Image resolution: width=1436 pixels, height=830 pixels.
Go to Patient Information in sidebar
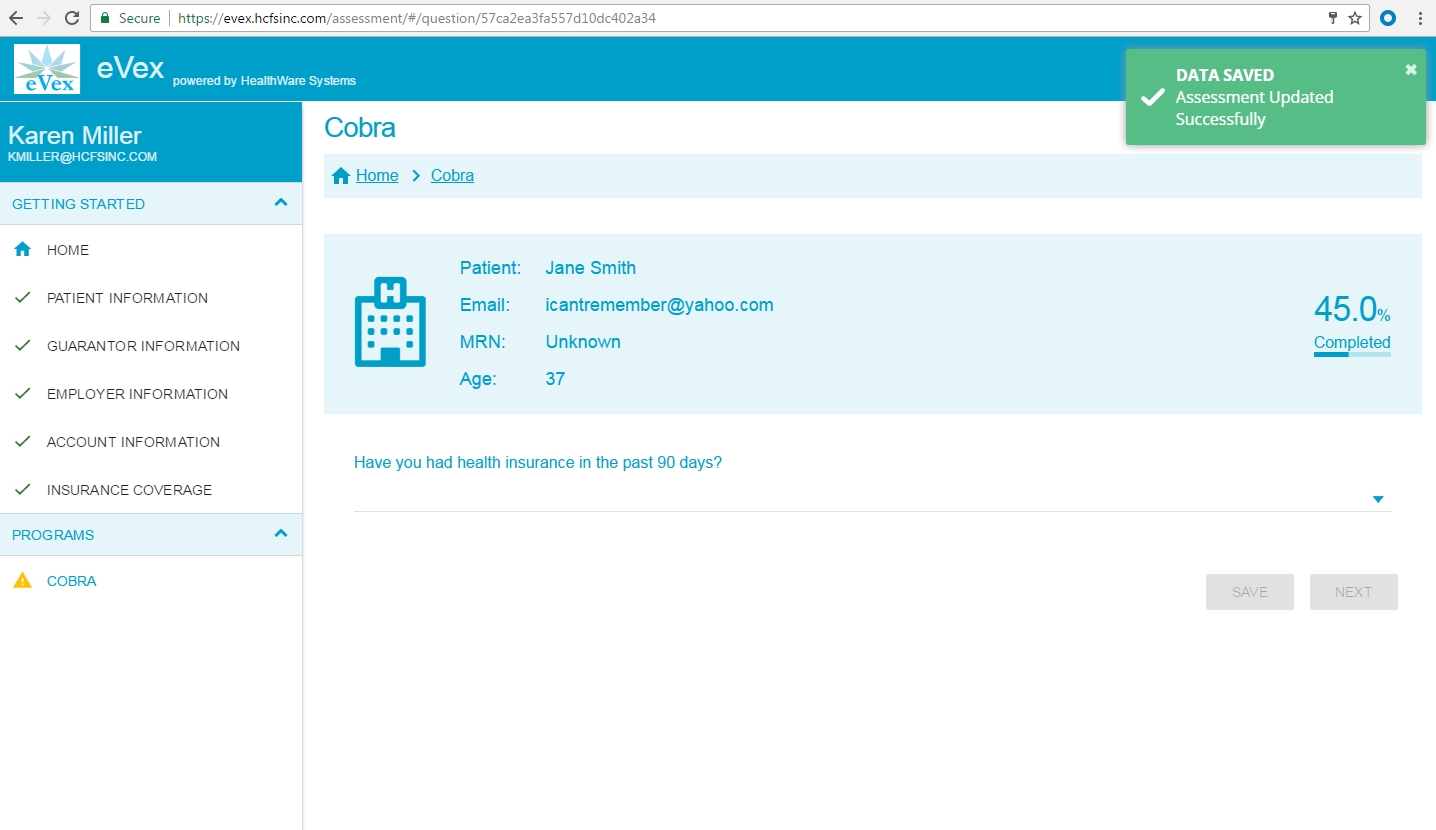127,298
